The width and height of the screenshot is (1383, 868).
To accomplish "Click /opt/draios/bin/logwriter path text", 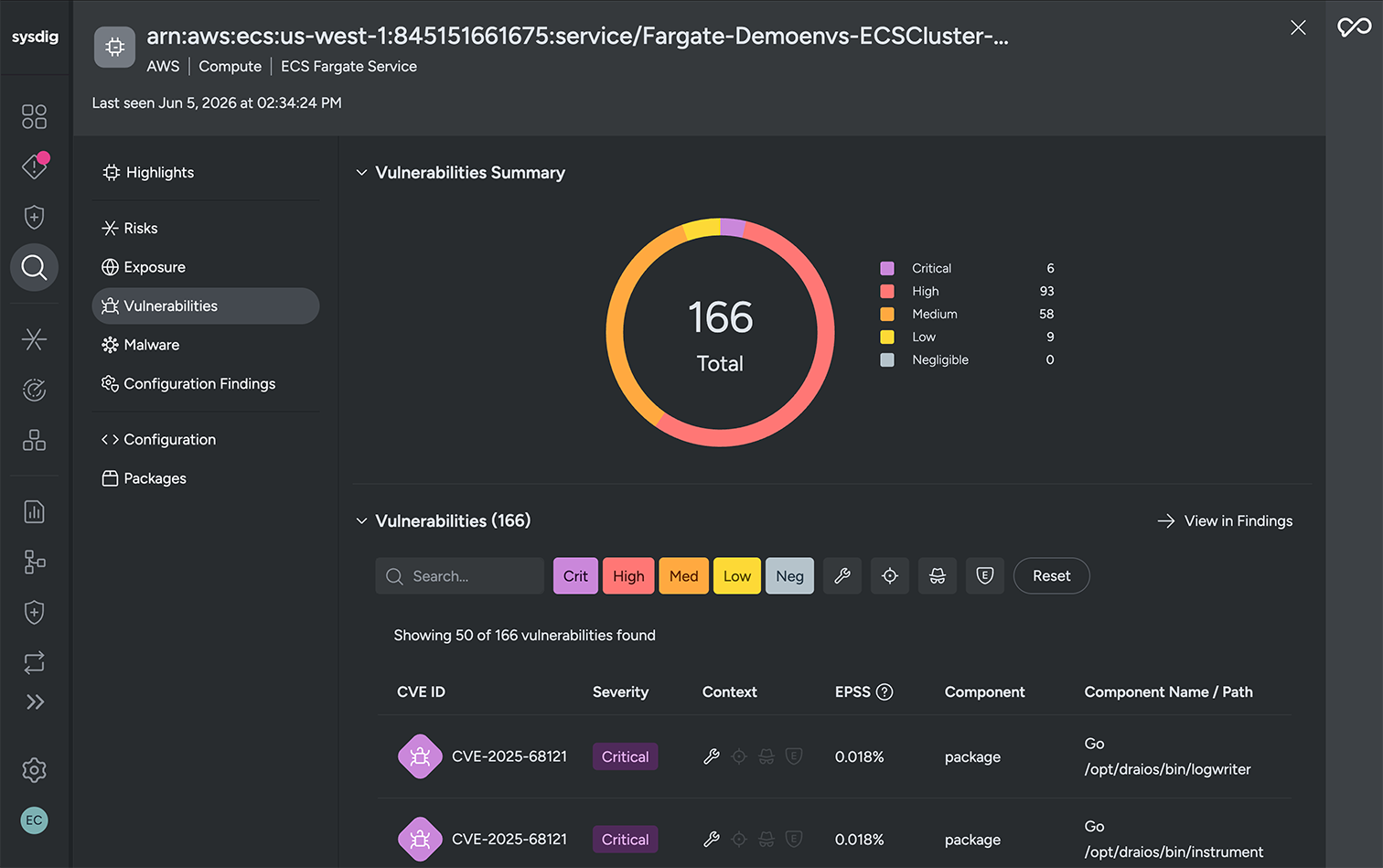I will (x=1167, y=769).
